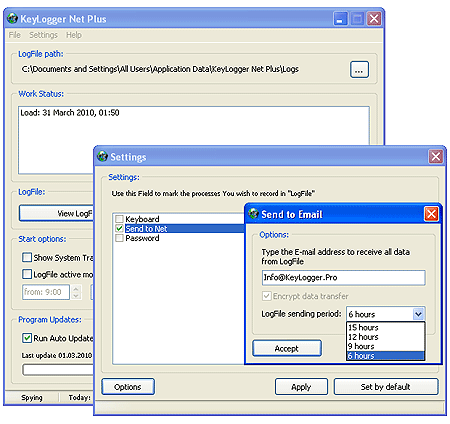Enable the Password checkbox

[x=119, y=238]
